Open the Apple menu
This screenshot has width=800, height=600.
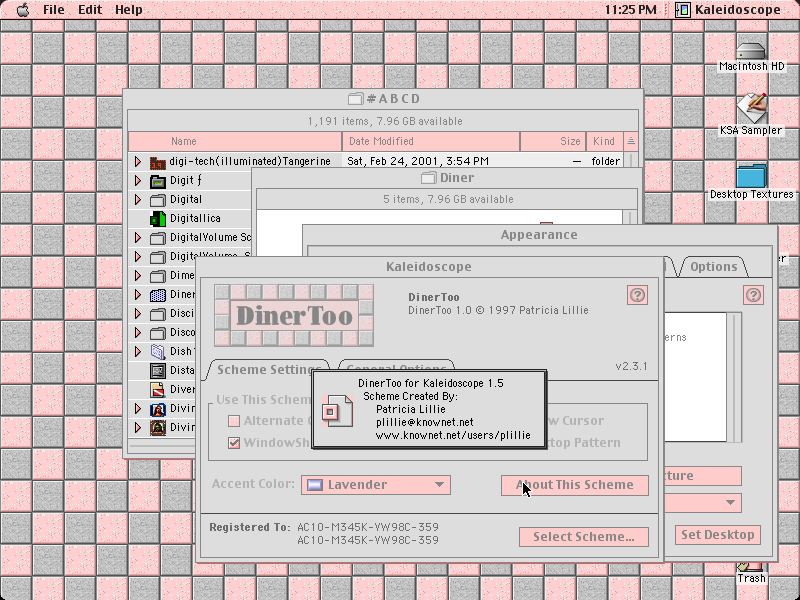[22, 10]
